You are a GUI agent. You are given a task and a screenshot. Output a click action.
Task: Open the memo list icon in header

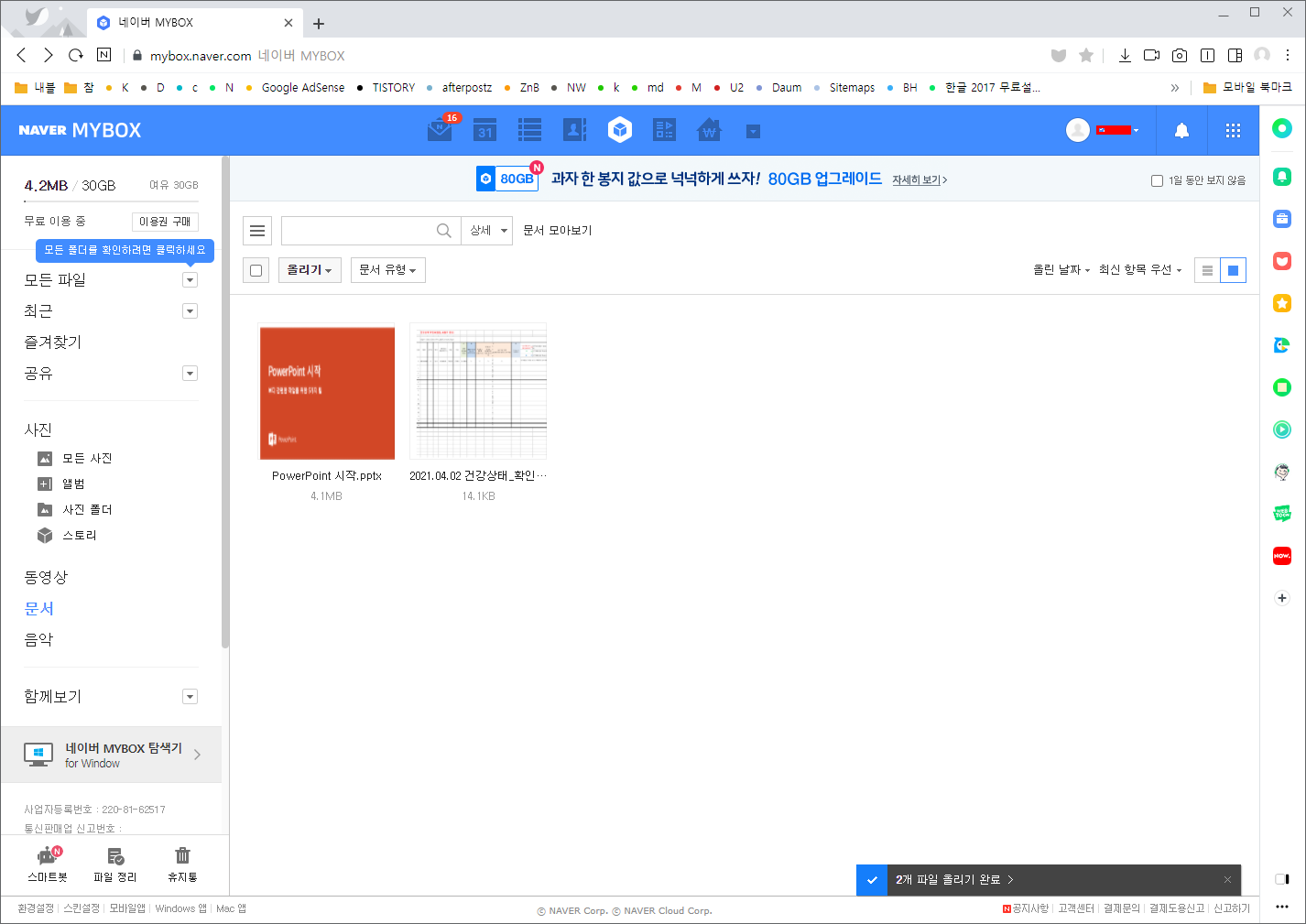[529, 130]
